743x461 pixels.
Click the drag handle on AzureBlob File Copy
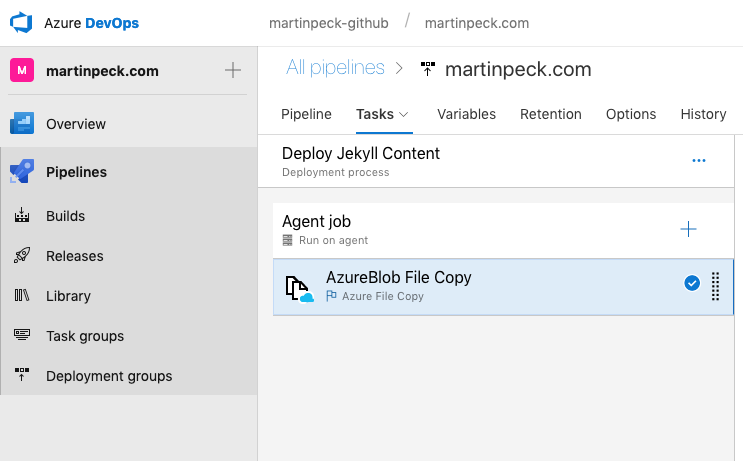(x=716, y=286)
